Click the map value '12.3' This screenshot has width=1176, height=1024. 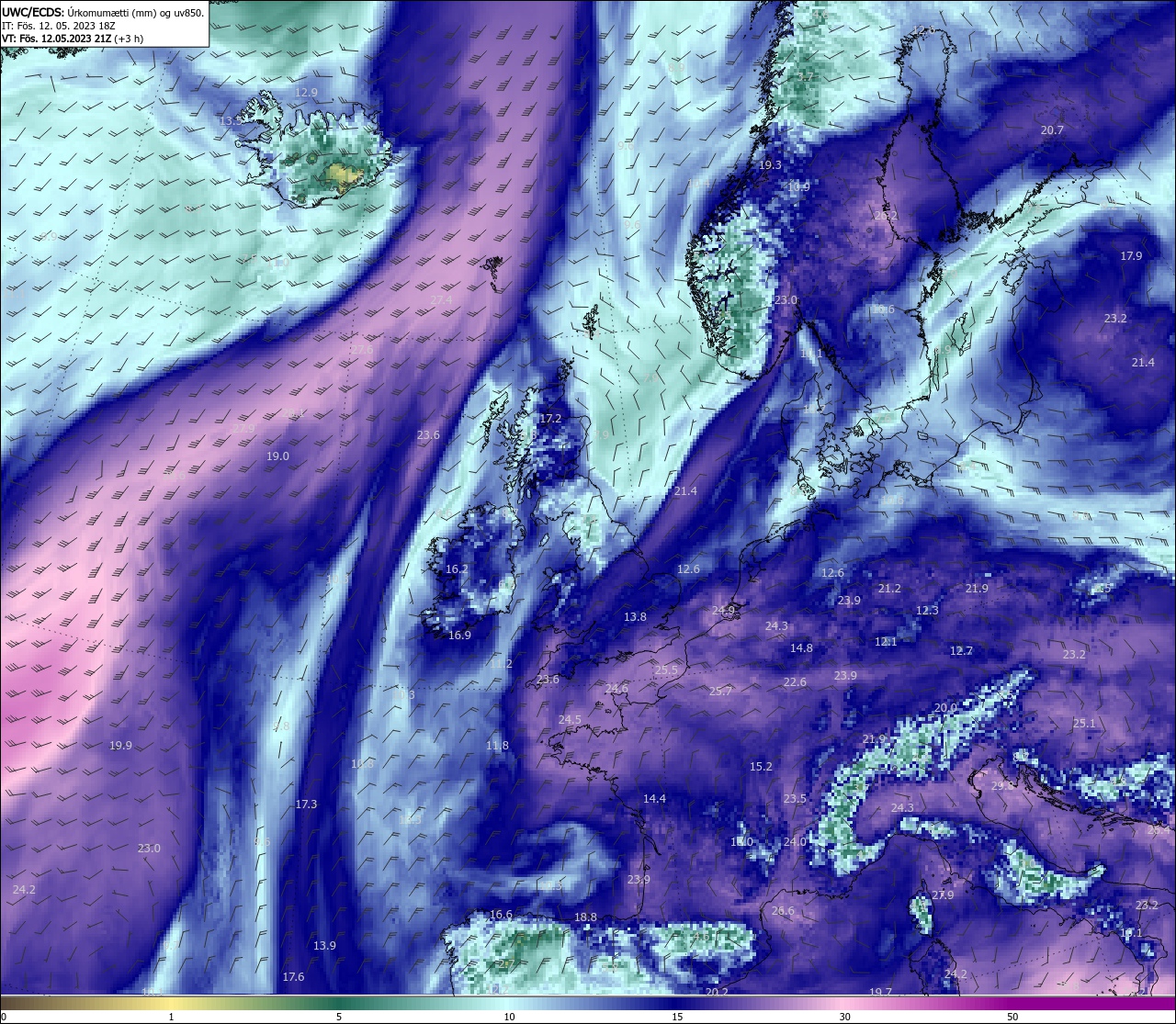coord(927,611)
